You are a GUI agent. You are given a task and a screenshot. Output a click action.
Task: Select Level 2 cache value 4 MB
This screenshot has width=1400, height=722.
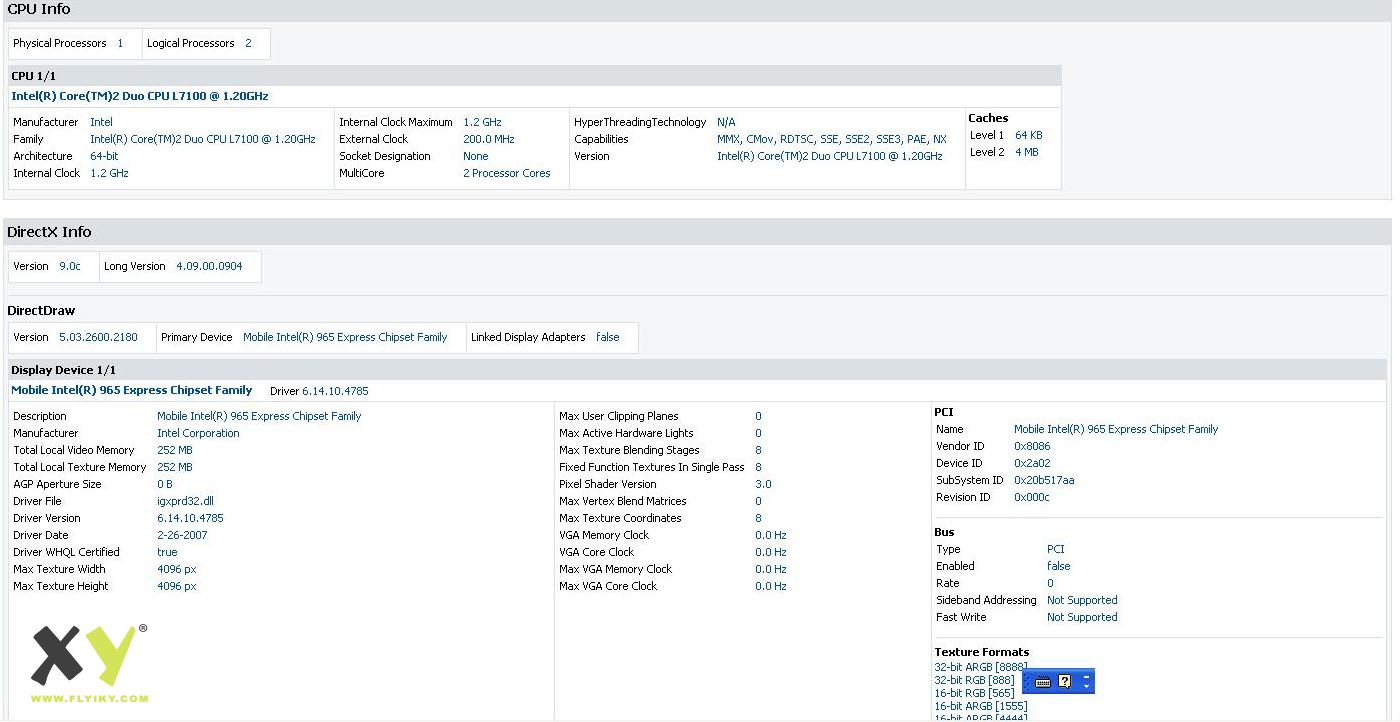point(1026,152)
